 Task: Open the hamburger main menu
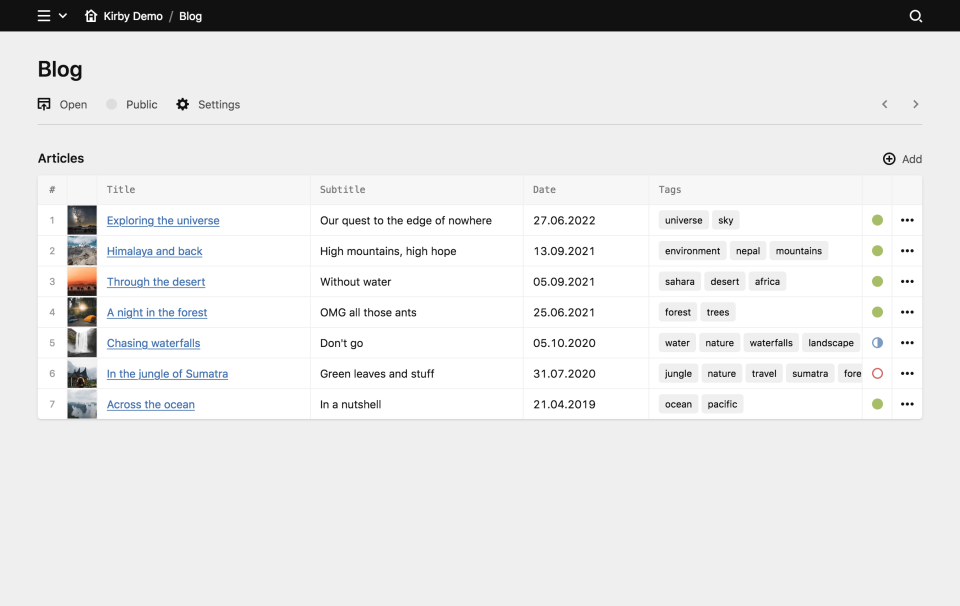pos(44,16)
